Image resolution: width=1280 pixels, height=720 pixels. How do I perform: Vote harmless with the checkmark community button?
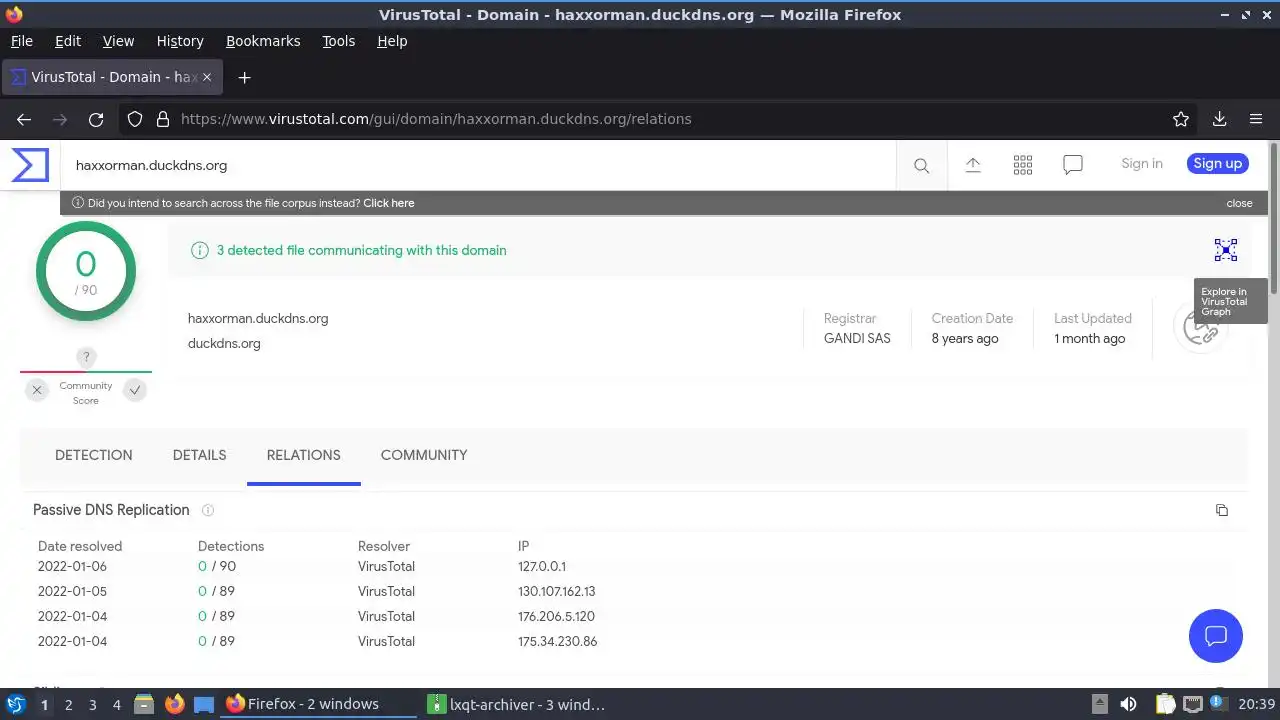coord(135,390)
